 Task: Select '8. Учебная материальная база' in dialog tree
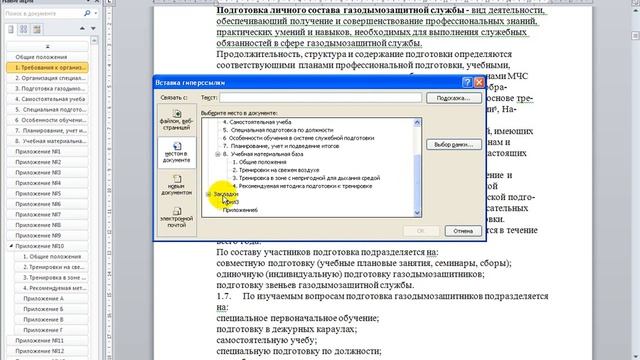263,154
